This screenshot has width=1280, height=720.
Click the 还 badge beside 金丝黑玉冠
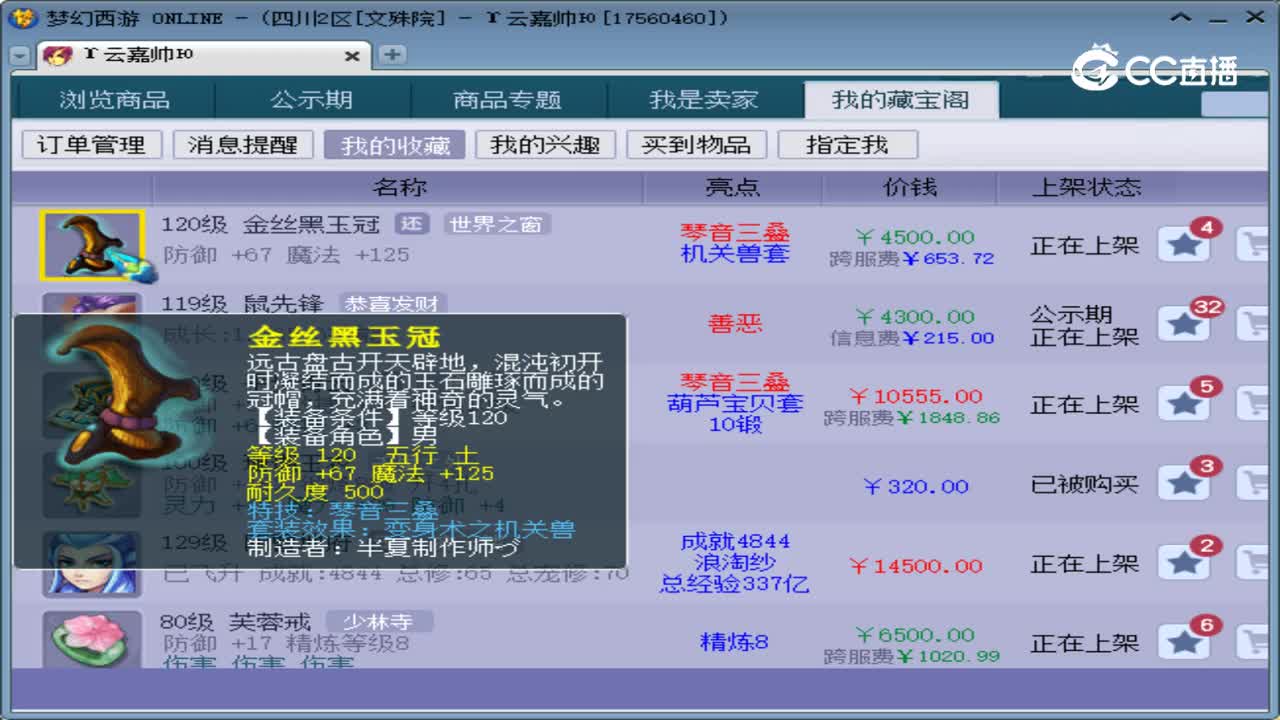click(x=413, y=224)
